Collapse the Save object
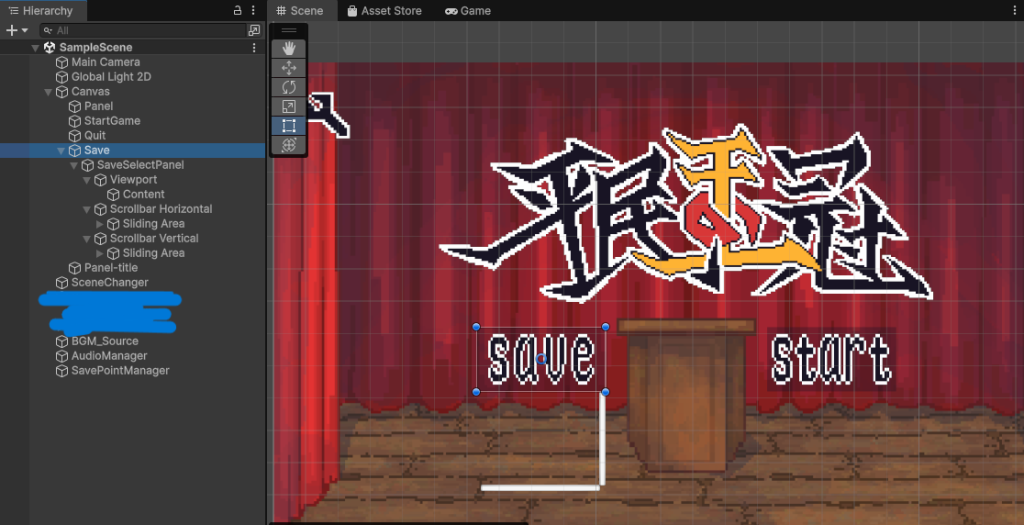Image resolution: width=1024 pixels, height=525 pixels. tap(61, 151)
